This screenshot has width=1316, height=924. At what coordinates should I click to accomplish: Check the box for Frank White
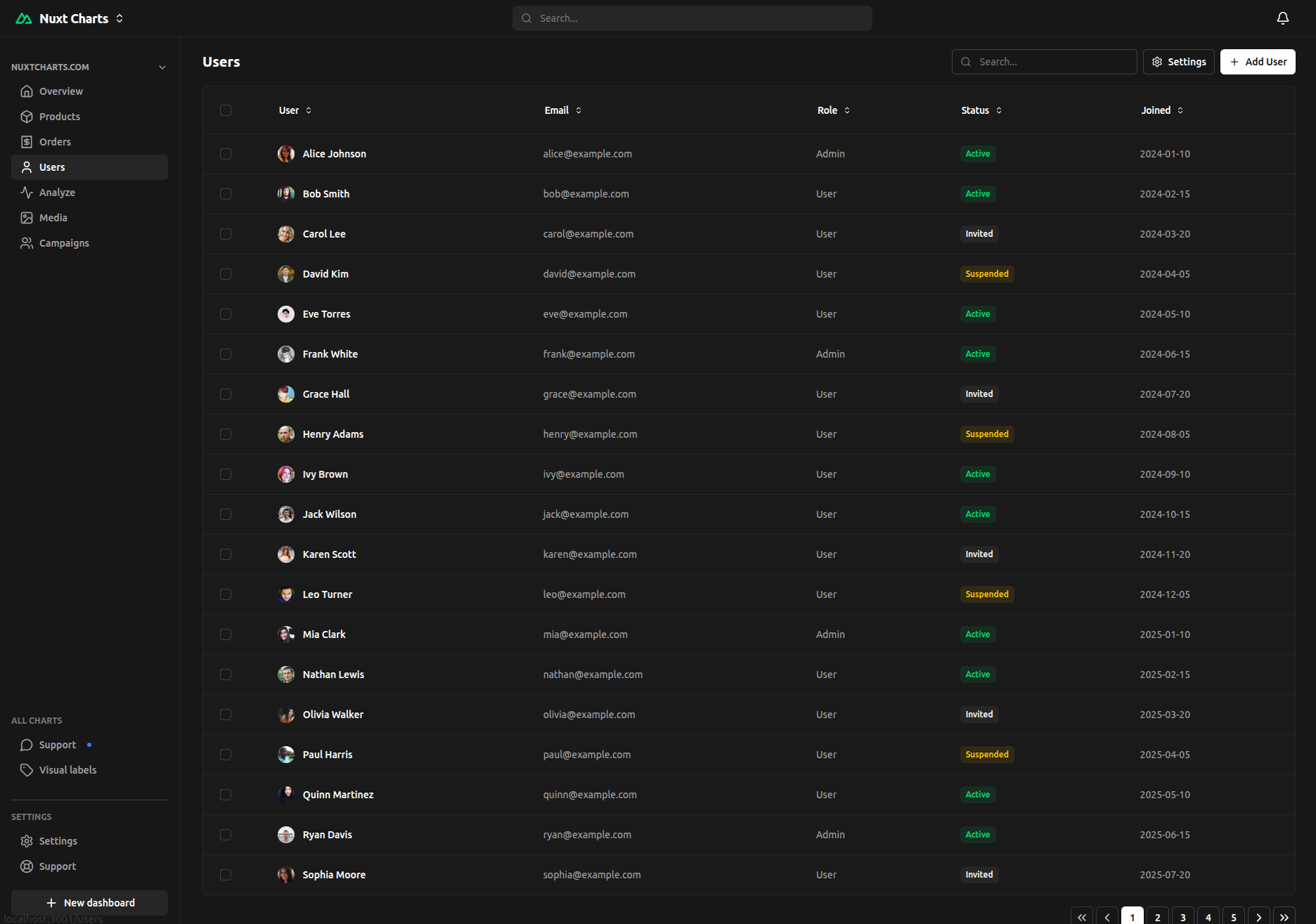pos(226,354)
